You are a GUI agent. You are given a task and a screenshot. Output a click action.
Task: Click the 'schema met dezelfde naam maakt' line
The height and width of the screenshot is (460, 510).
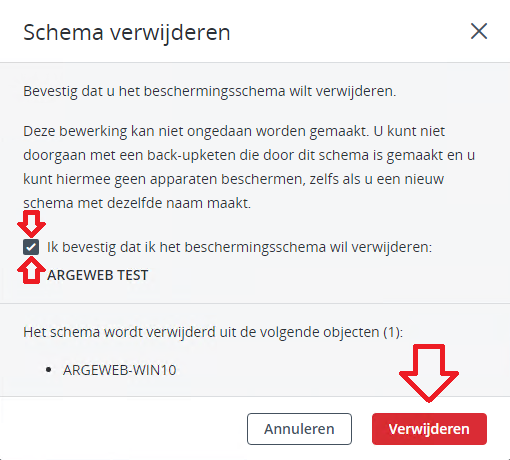(x=137, y=203)
